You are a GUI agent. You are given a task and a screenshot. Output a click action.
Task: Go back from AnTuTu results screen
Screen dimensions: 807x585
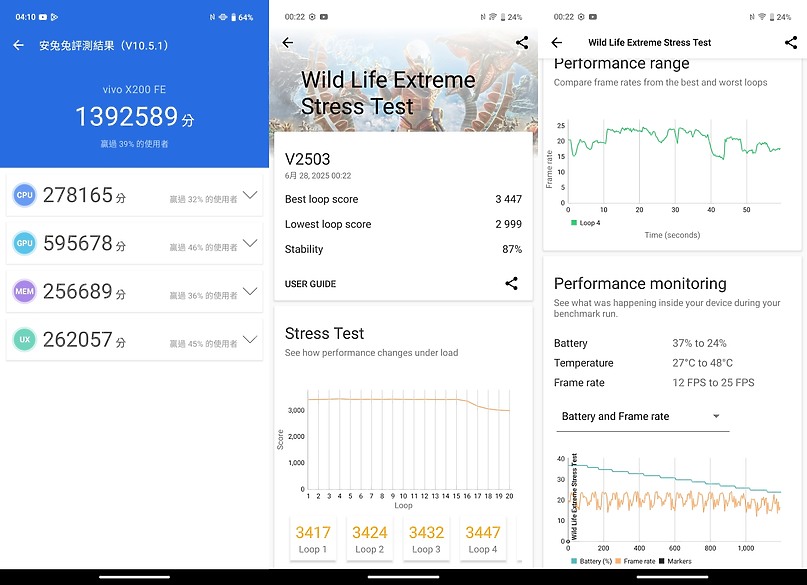19,45
